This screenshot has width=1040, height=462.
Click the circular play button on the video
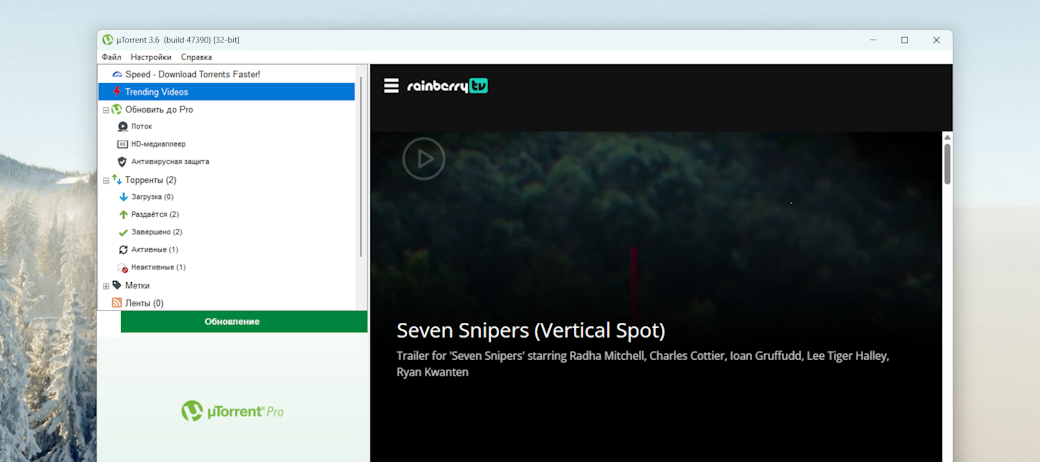pos(424,158)
